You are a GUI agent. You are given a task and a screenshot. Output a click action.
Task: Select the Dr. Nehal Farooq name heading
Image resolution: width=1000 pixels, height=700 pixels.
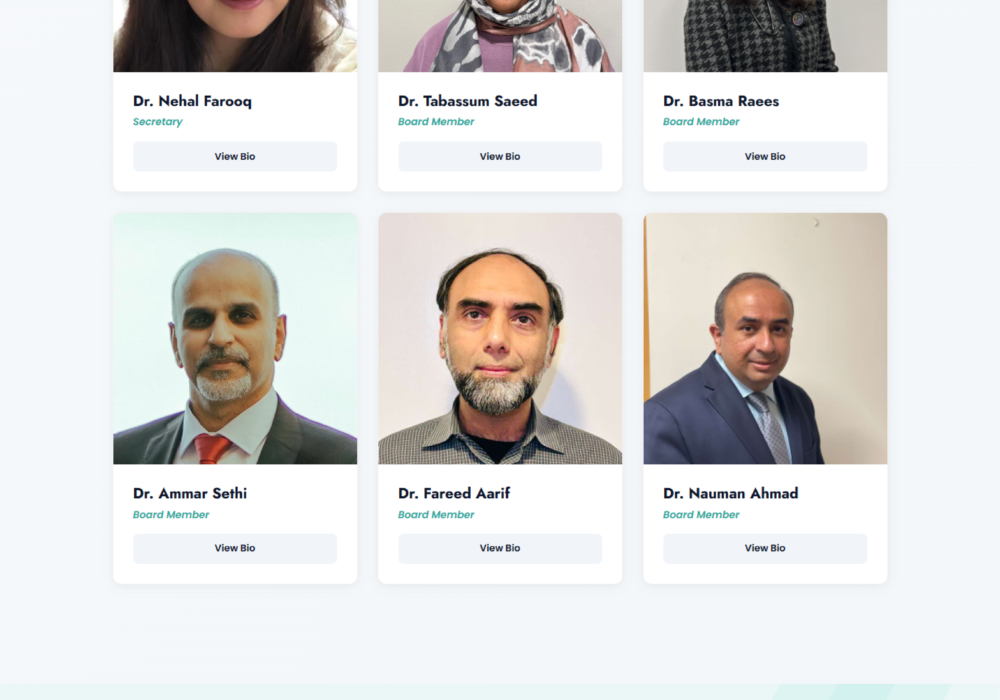click(193, 101)
